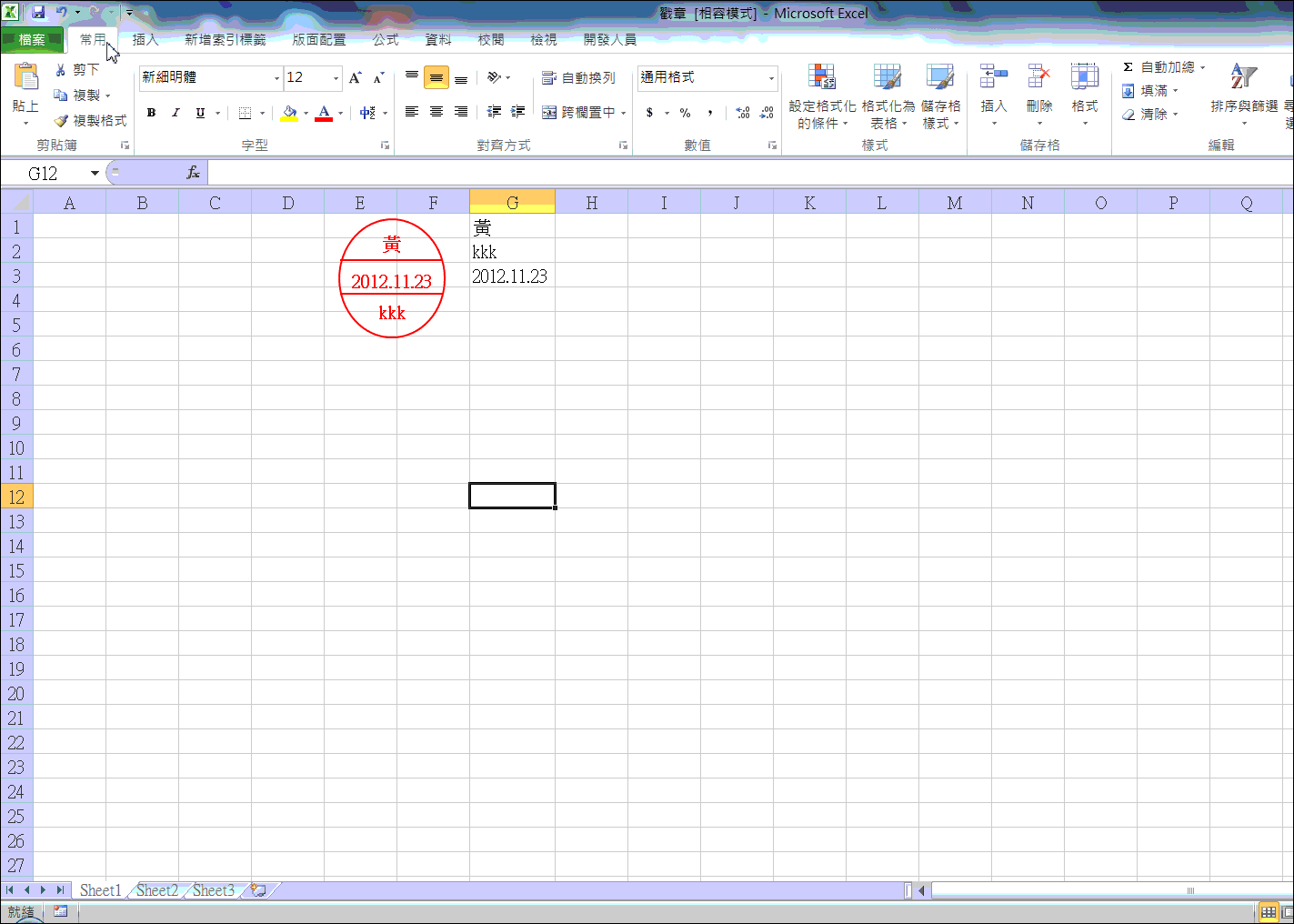Open AutoSum (自動加總) dropdown arrow
This screenshot has width=1294, height=924.
click(x=1202, y=67)
